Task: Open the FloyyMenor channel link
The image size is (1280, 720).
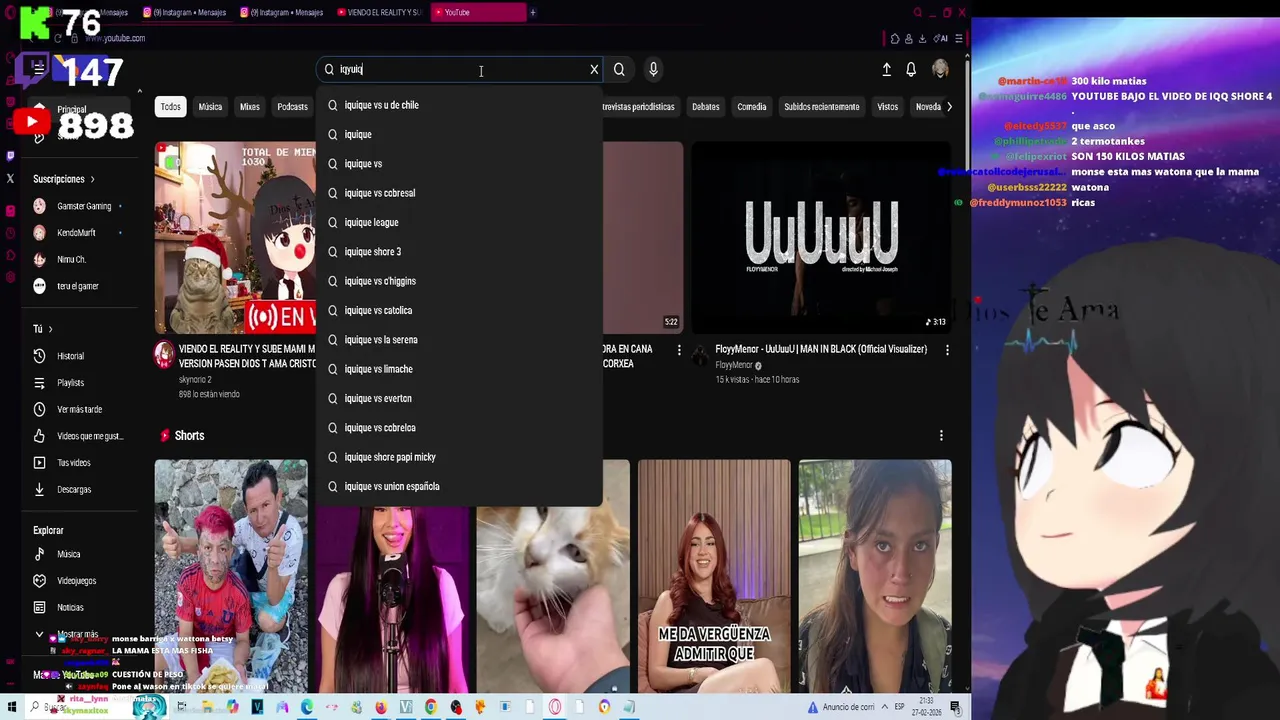Action: (x=734, y=365)
